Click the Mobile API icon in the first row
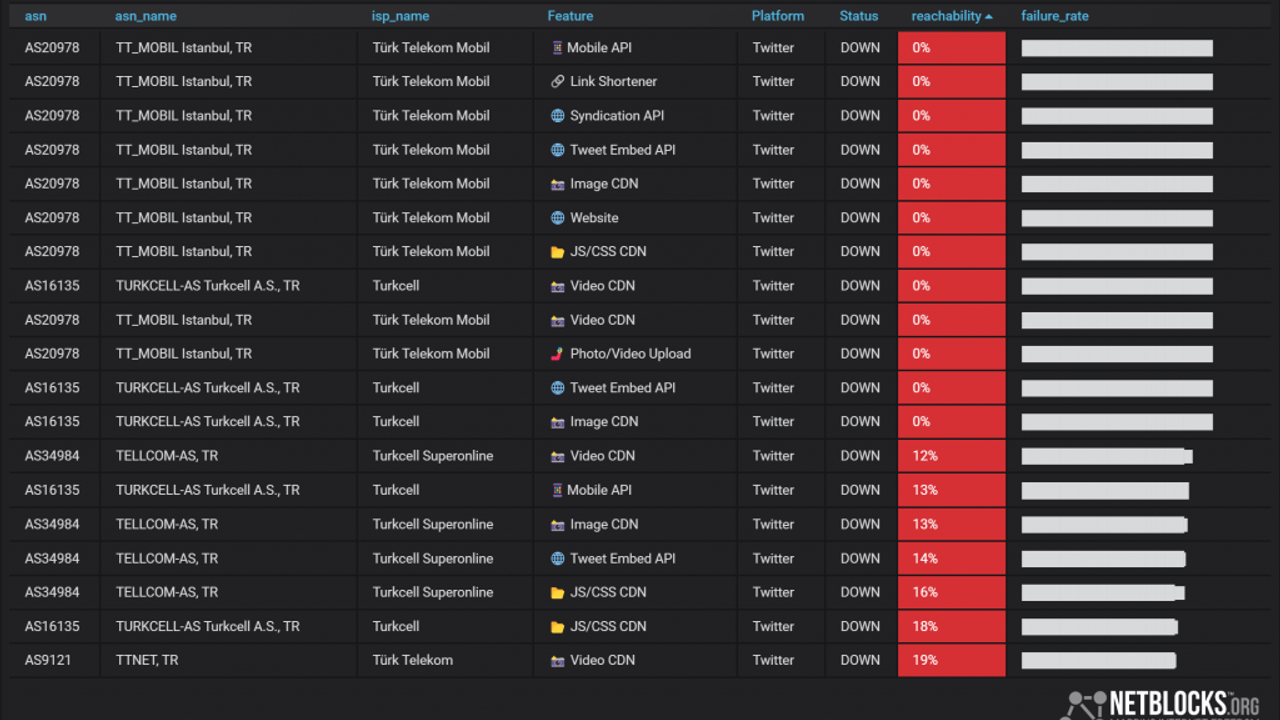Image resolution: width=1280 pixels, height=720 pixels. (x=557, y=48)
